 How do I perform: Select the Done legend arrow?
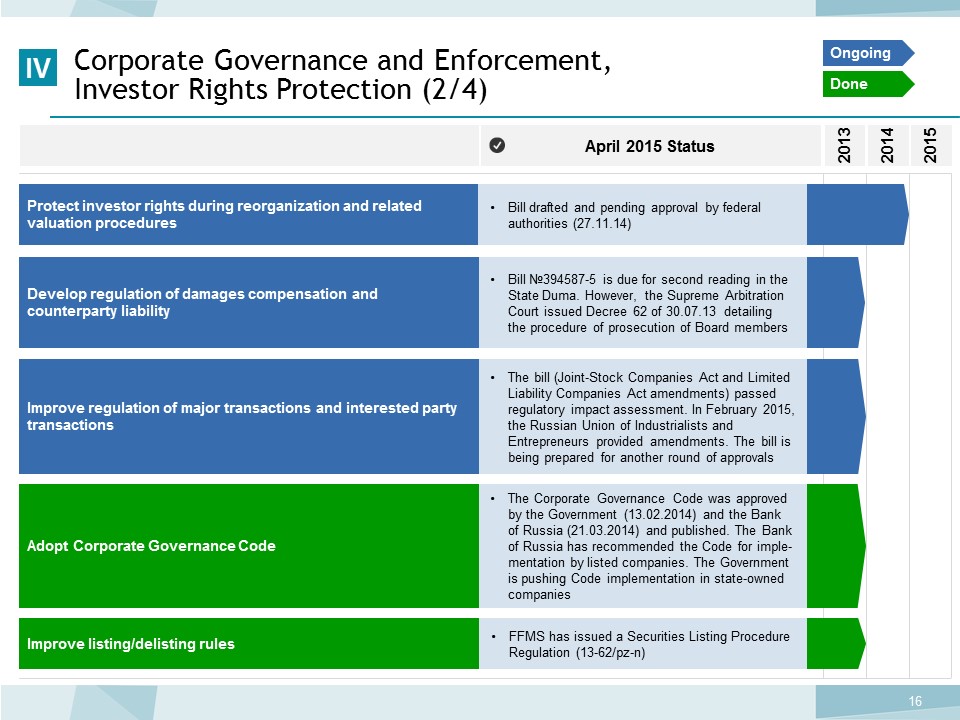pos(868,84)
